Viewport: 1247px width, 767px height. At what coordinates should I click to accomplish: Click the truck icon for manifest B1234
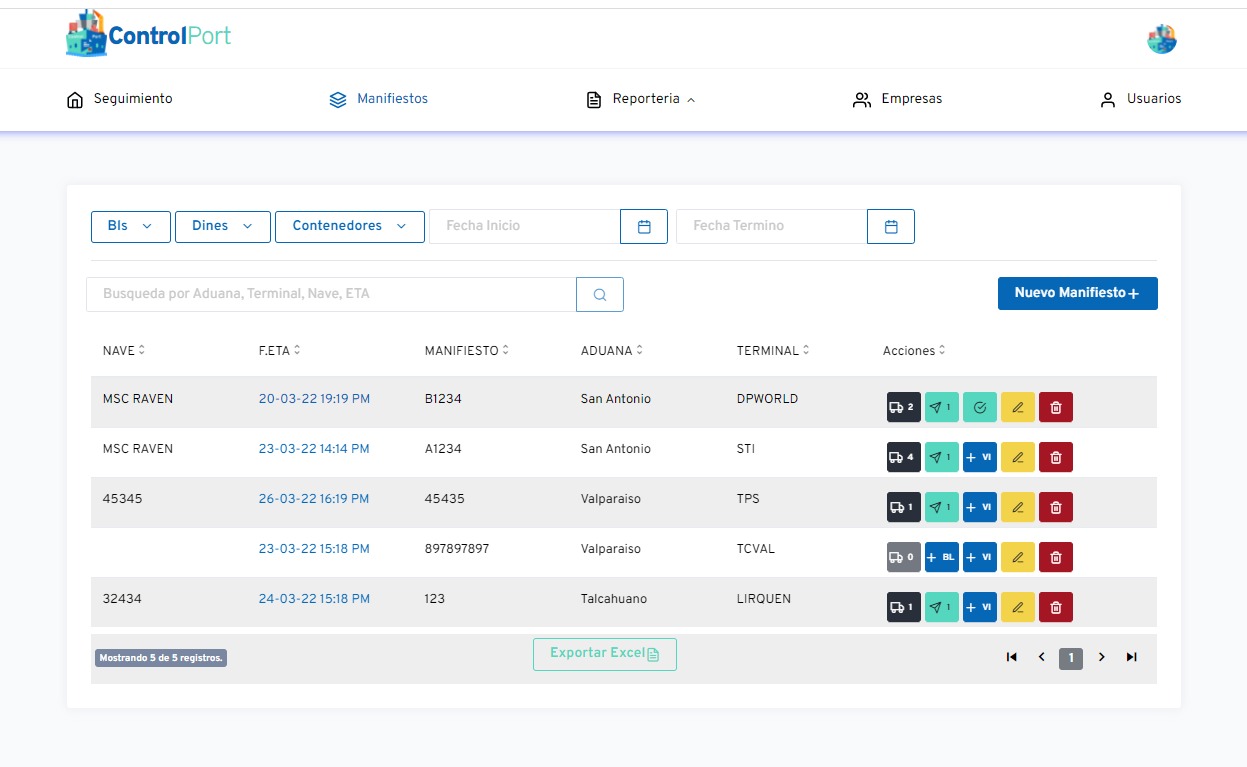(x=903, y=407)
